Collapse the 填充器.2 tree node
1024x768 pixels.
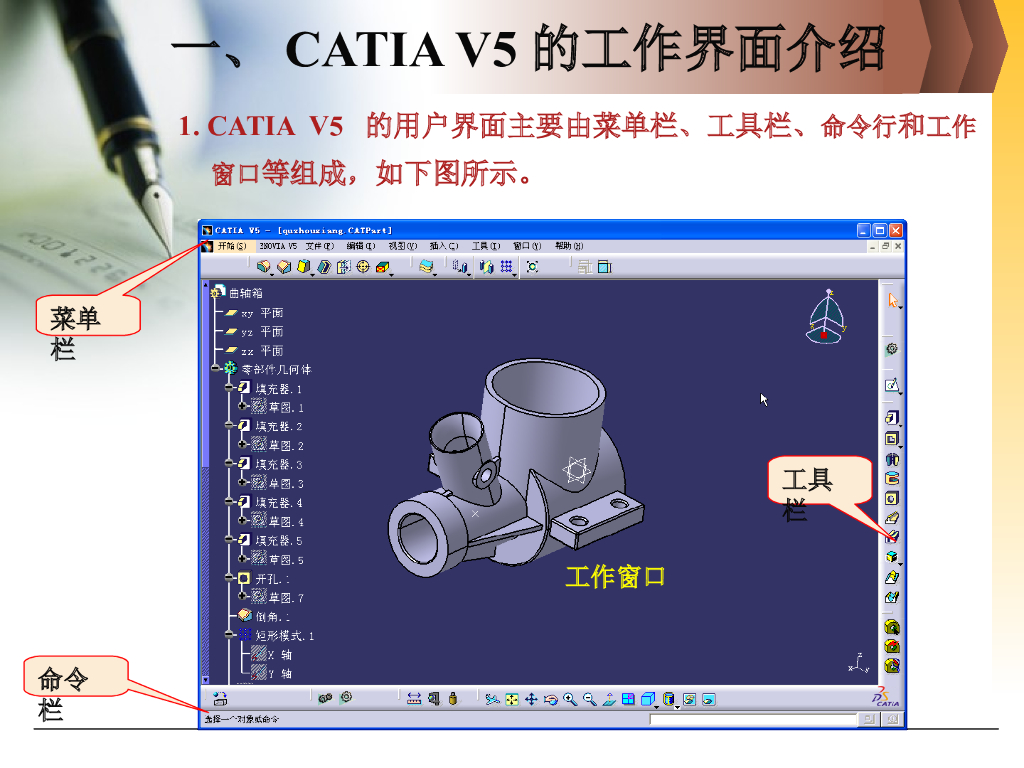pyautogui.click(x=229, y=426)
